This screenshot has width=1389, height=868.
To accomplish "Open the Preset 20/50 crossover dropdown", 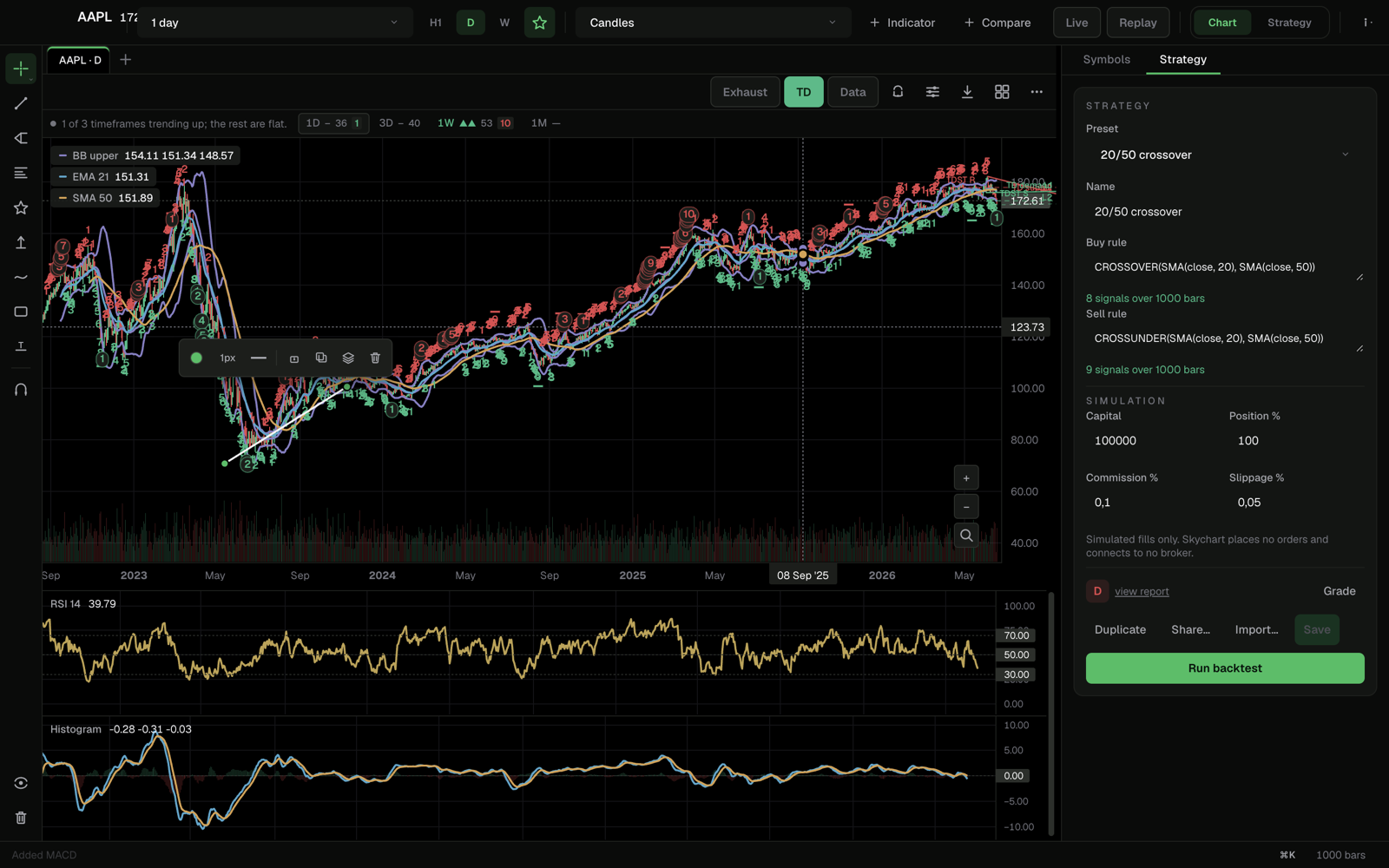I will [1225, 155].
